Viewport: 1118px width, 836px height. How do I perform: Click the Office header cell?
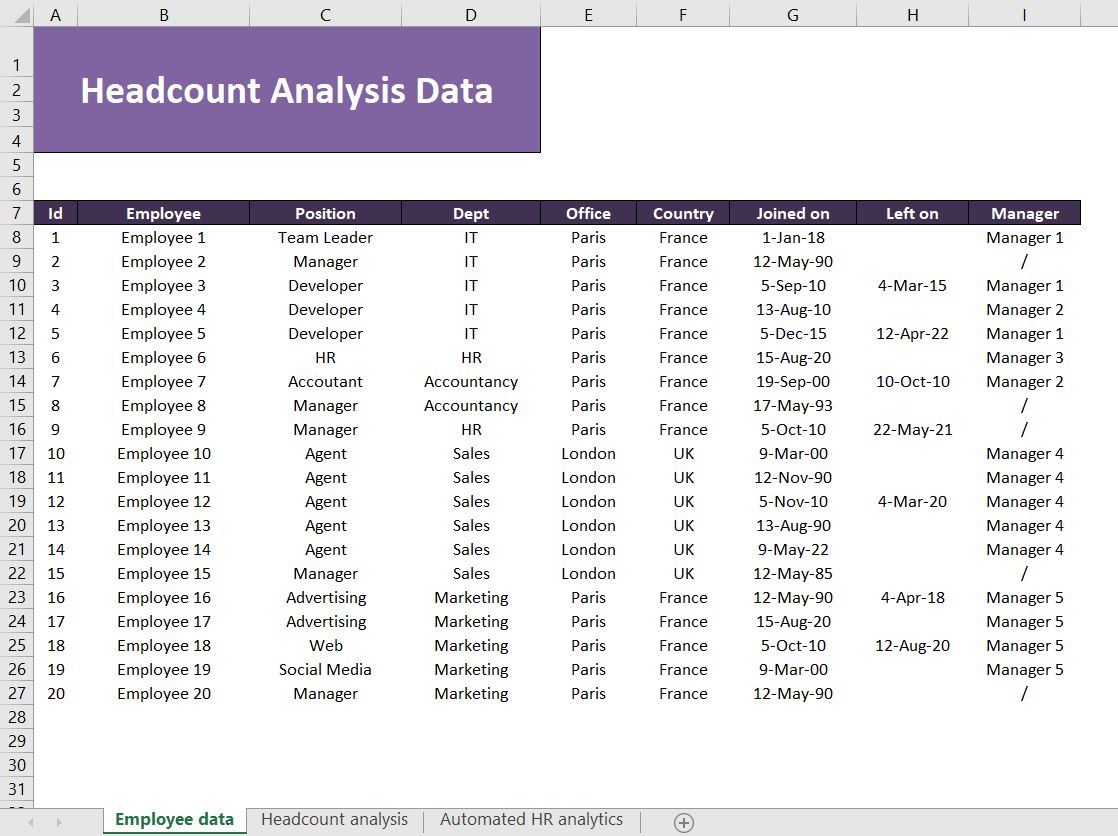(588, 213)
